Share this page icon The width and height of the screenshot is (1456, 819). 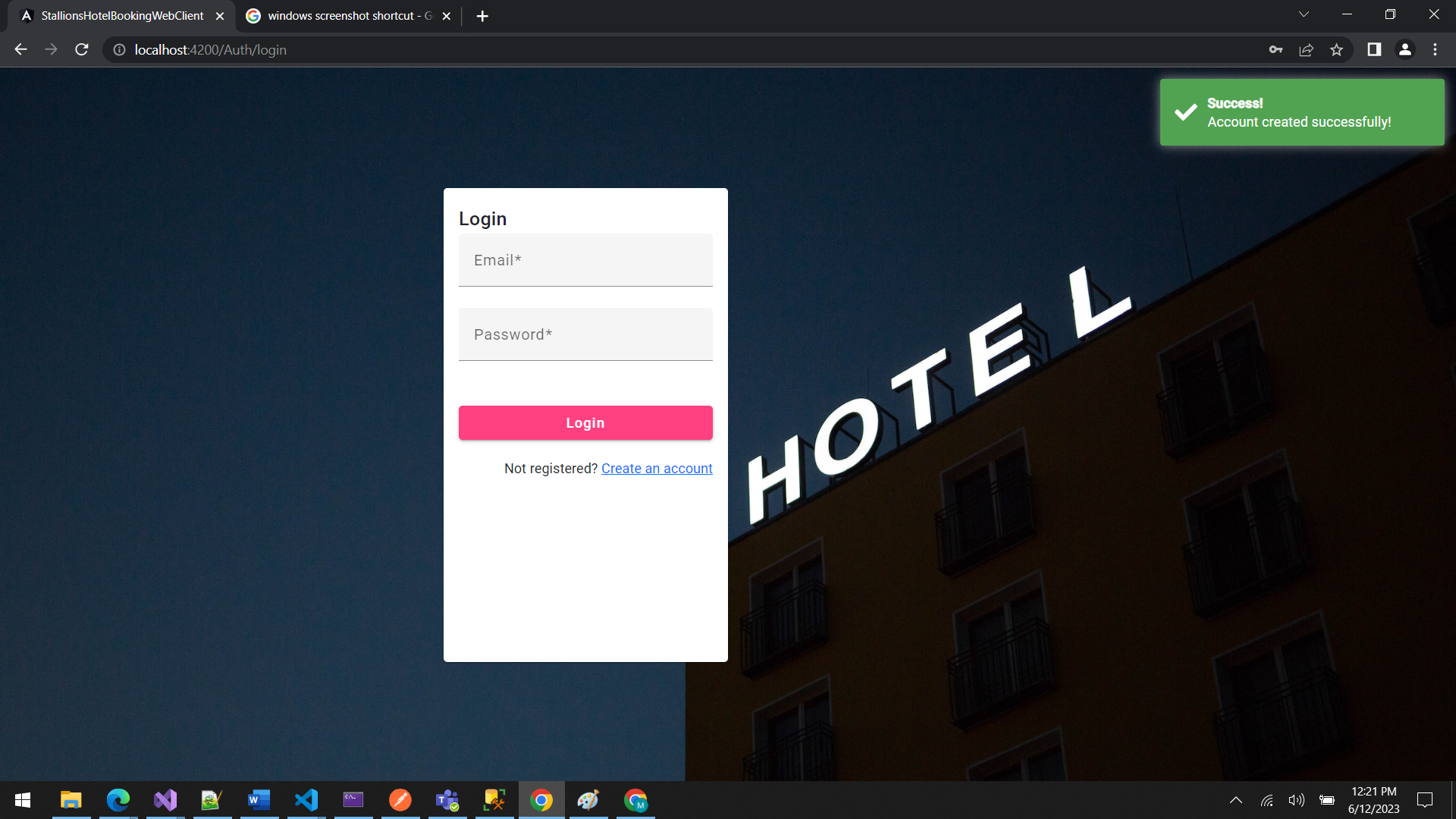tap(1307, 50)
